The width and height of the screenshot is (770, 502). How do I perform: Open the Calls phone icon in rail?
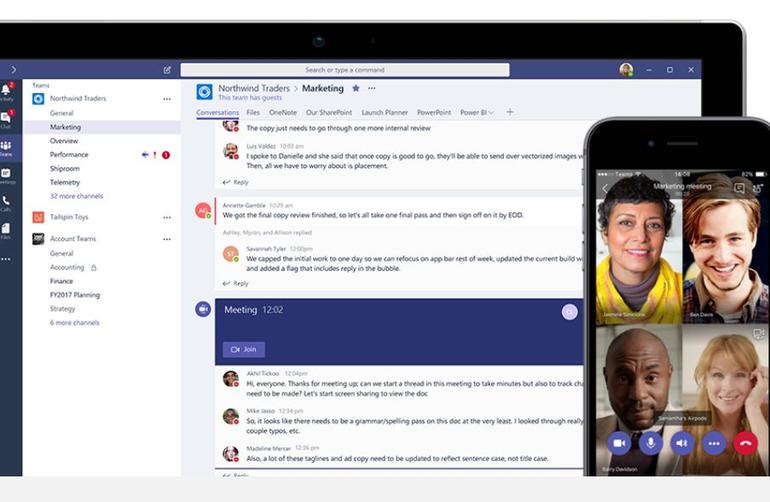(x=6, y=202)
